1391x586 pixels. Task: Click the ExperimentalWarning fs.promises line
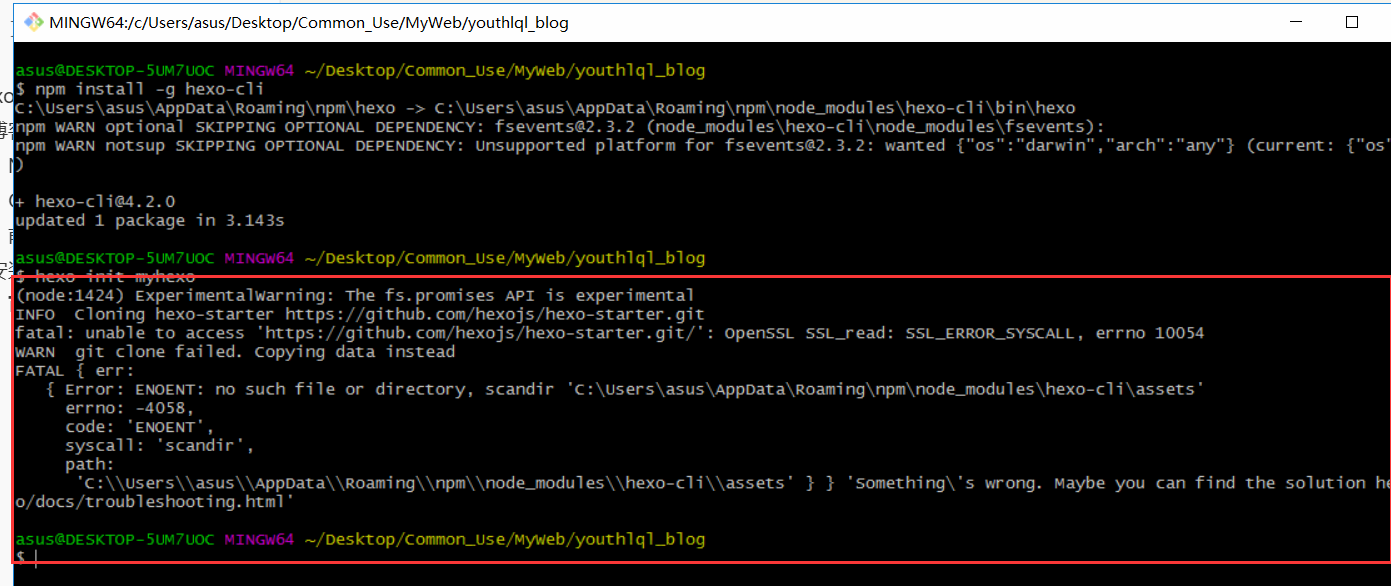tap(355, 295)
